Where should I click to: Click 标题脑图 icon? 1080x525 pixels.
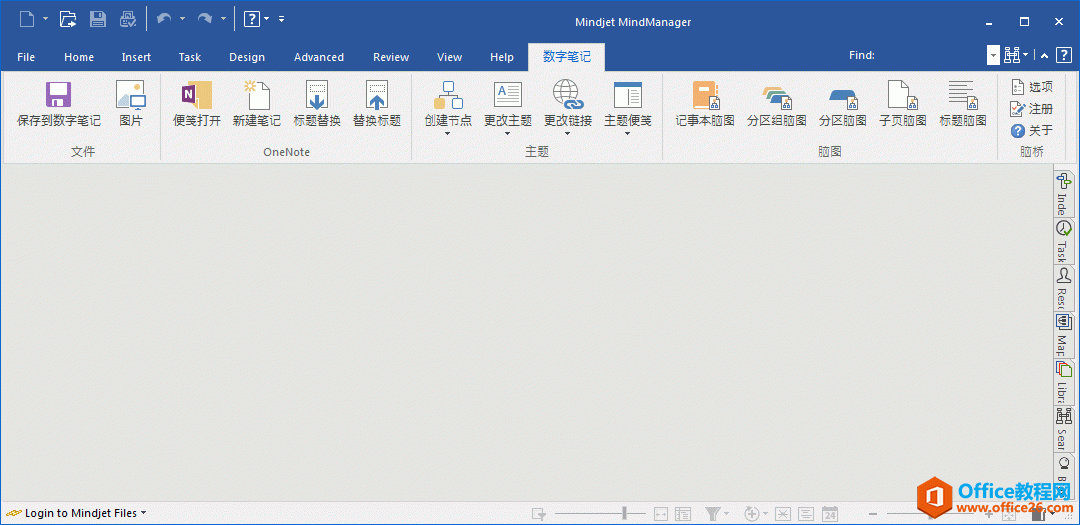click(963, 95)
